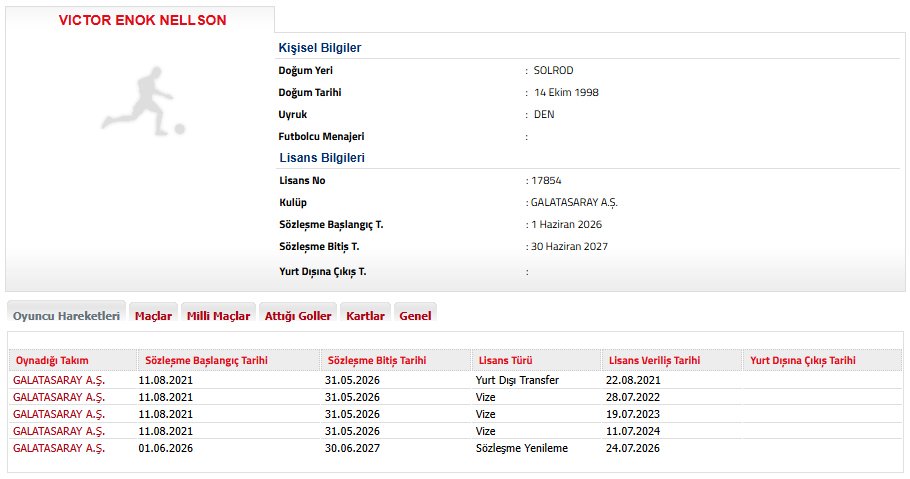The image size is (910, 479).
Task: Click the Sözleşme Bitiş T. label
Action: click(x=319, y=247)
